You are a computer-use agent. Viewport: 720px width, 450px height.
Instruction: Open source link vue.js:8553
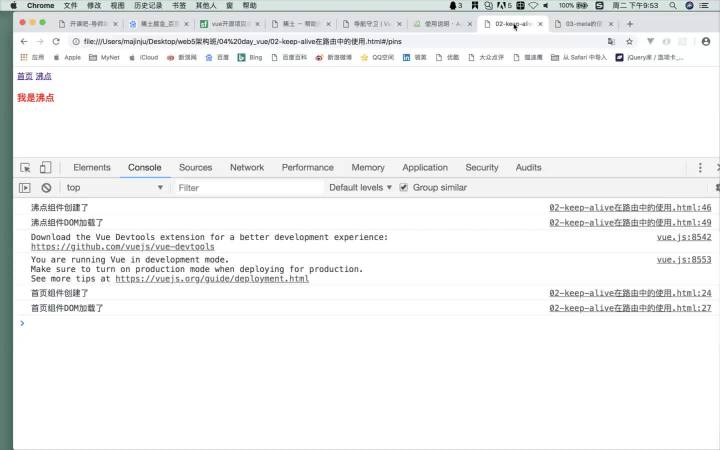point(684,259)
